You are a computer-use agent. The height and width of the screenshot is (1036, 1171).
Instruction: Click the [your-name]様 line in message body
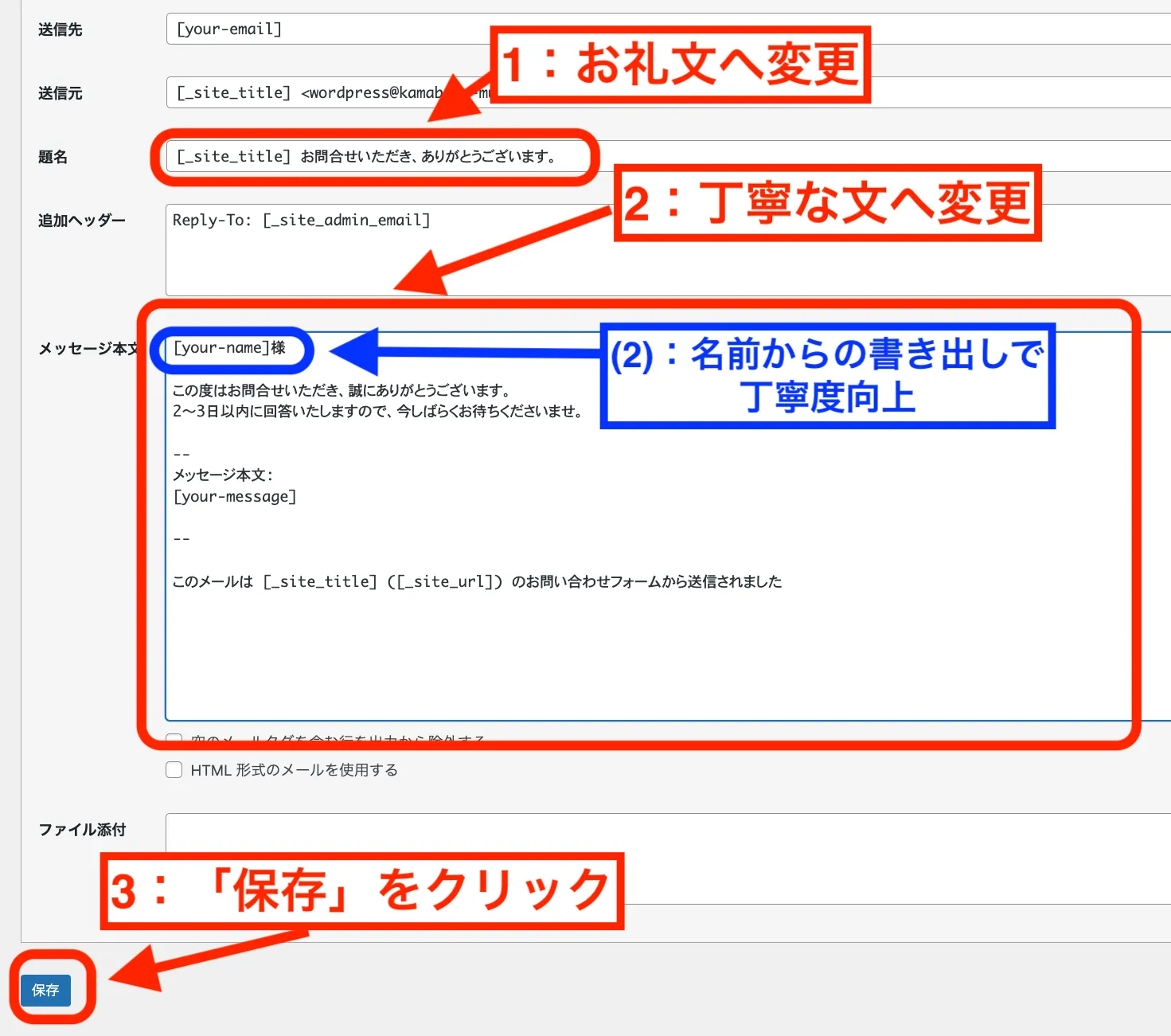229,347
